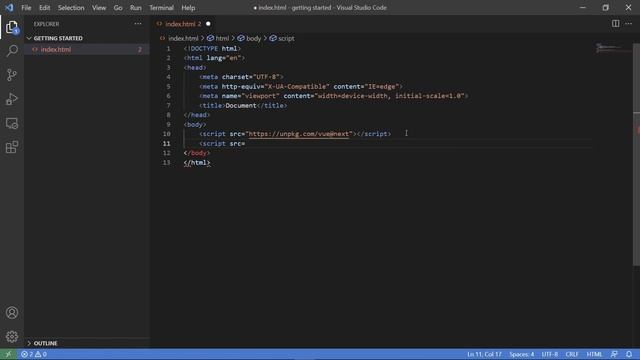Open Explorer views and more actions ellipsis

138,24
